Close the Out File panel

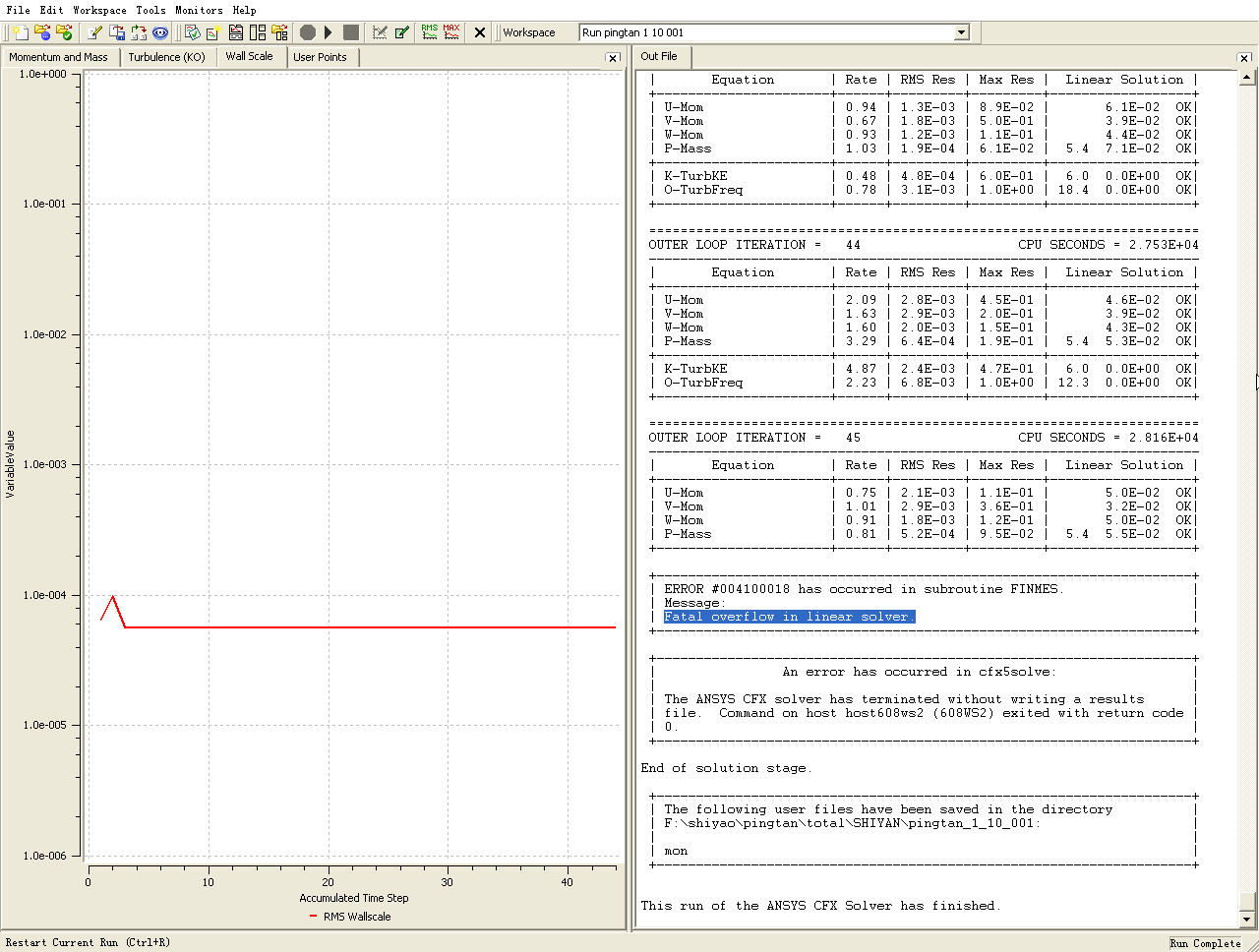1244,58
